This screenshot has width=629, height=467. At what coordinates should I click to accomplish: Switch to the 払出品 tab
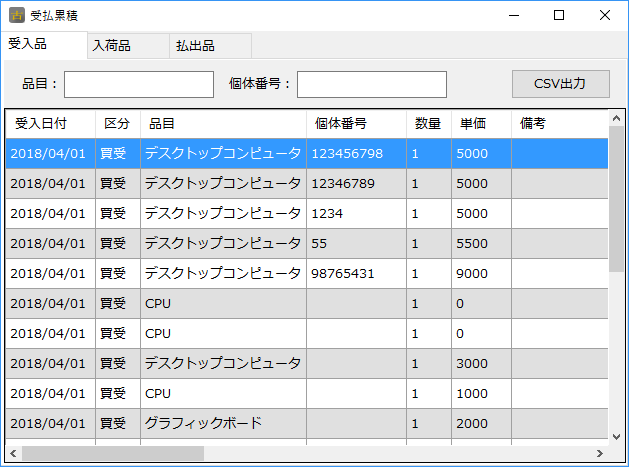click(195, 46)
